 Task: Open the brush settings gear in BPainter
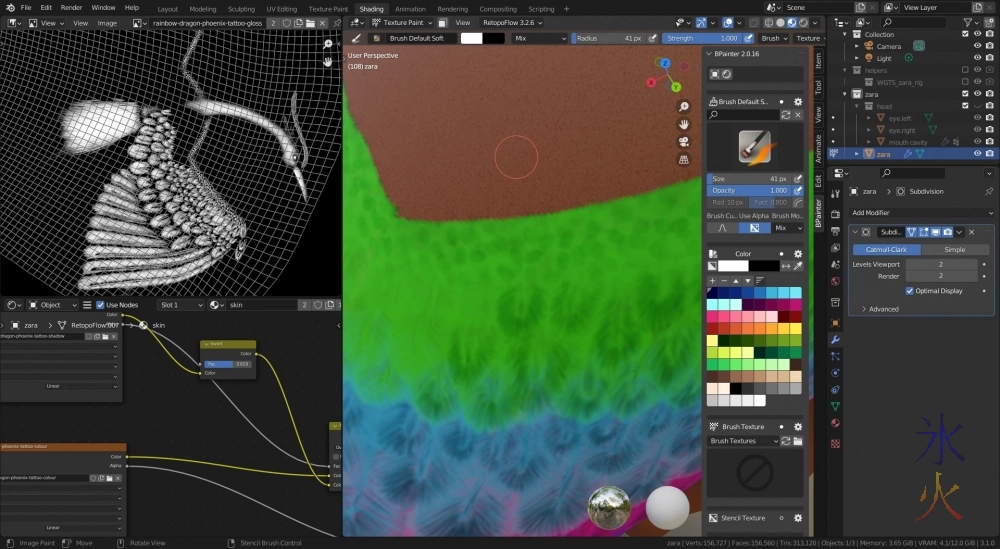click(798, 101)
